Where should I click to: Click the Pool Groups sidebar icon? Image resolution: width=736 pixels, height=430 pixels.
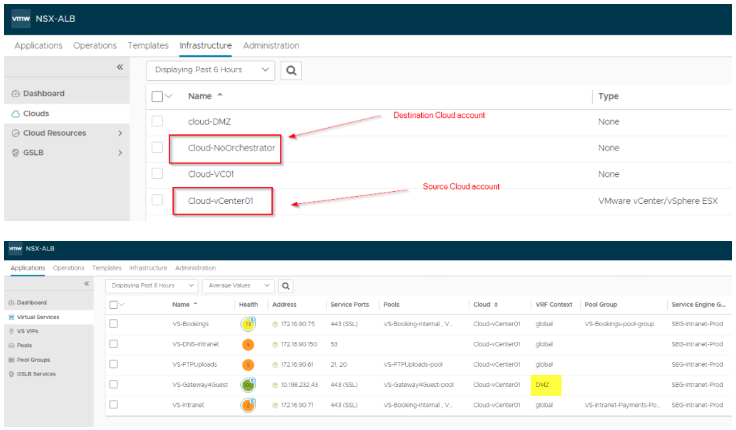(x=11, y=358)
